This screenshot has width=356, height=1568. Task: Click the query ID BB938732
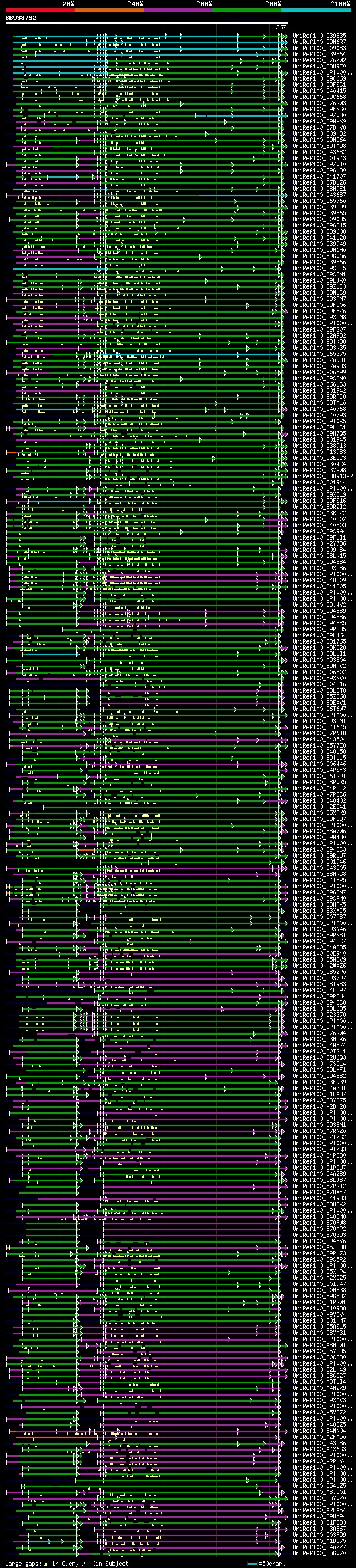[21, 18]
